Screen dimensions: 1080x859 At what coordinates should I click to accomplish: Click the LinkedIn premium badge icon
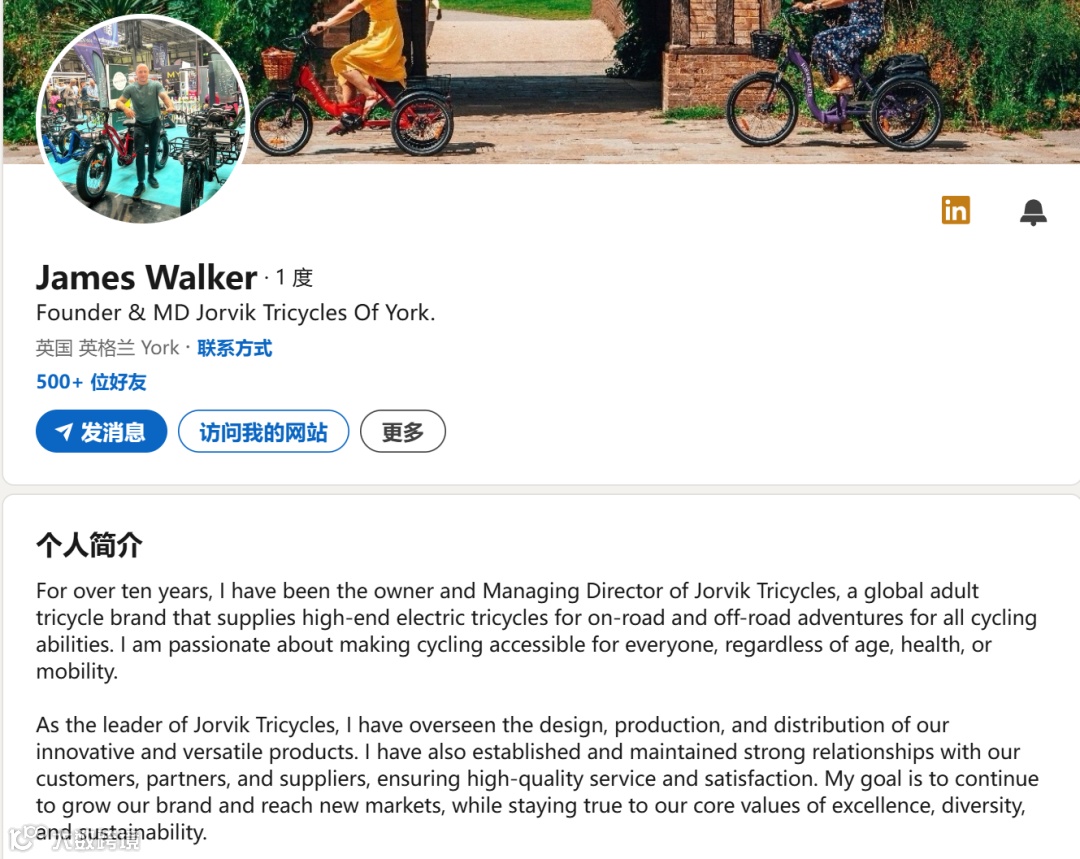pos(955,210)
